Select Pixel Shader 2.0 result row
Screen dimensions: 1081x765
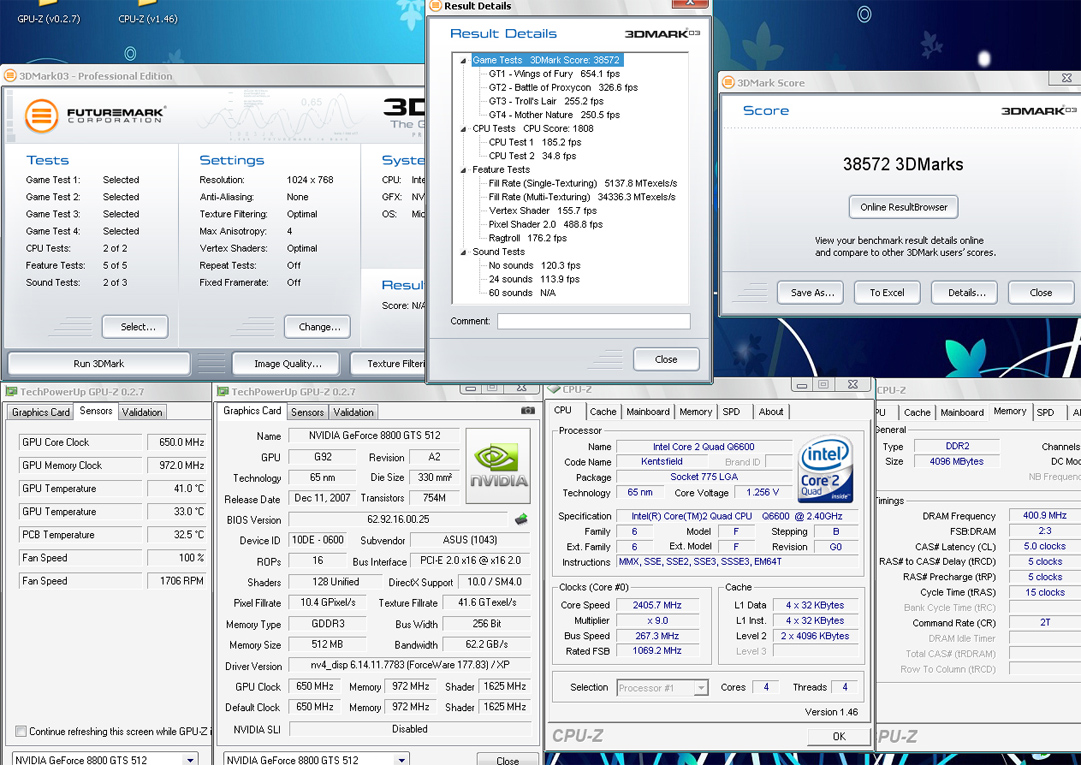point(545,225)
